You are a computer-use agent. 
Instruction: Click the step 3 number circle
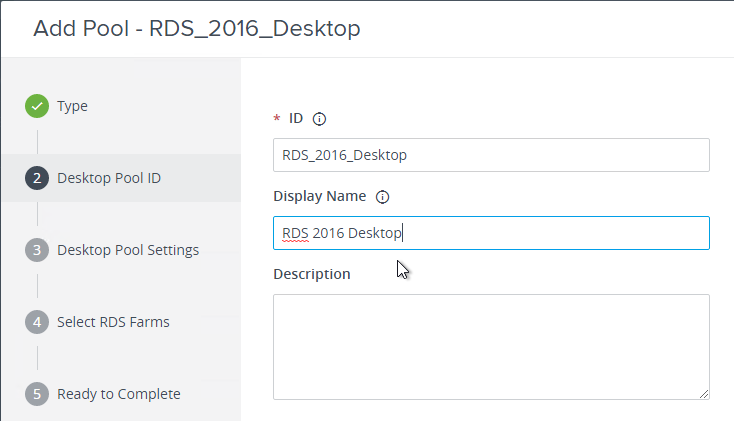37,250
